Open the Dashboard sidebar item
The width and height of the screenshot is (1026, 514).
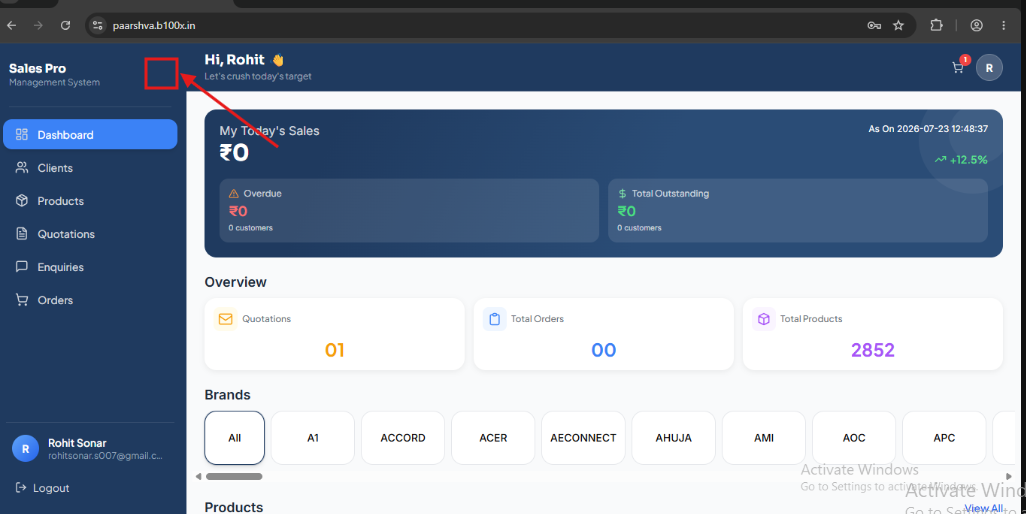90,135
